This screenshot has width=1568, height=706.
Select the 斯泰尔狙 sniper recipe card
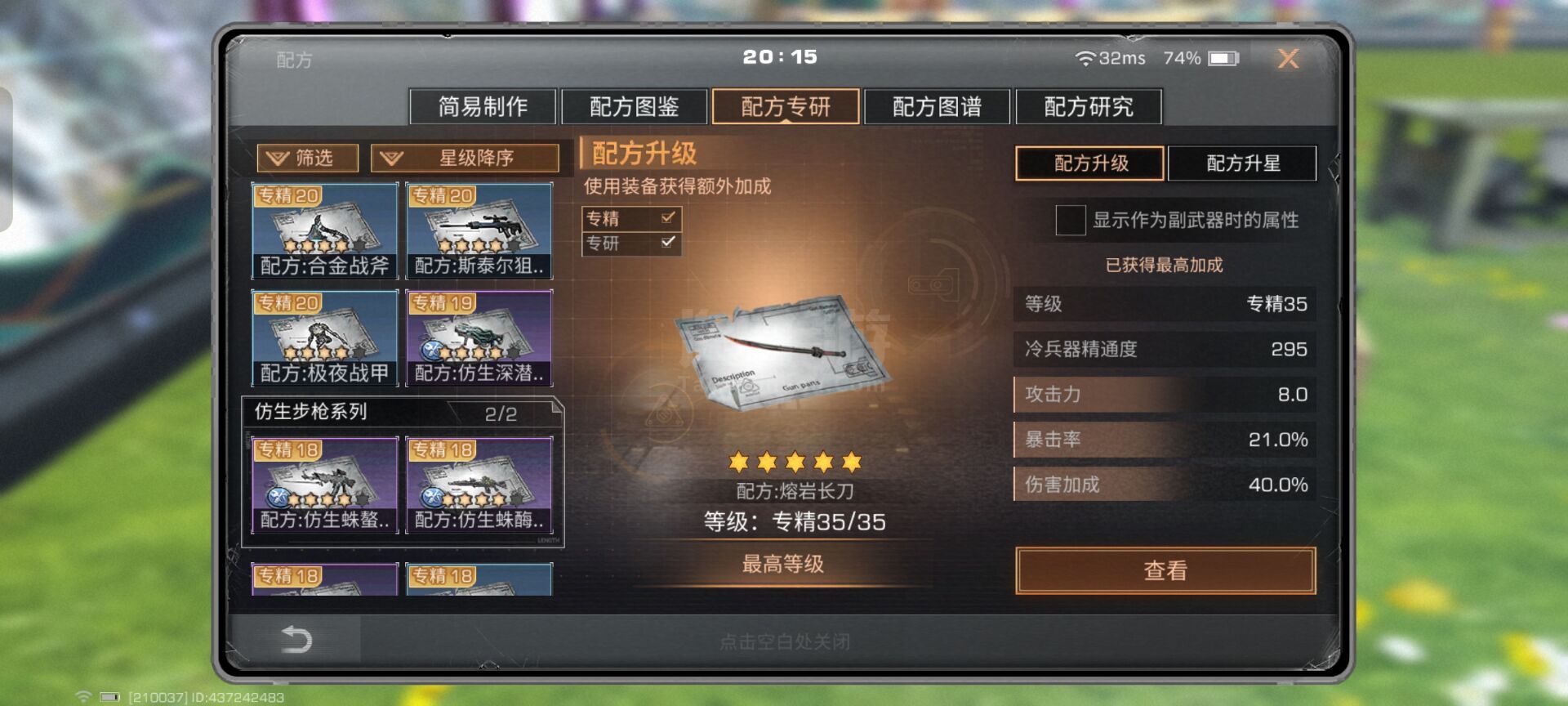tap(479, 231)
